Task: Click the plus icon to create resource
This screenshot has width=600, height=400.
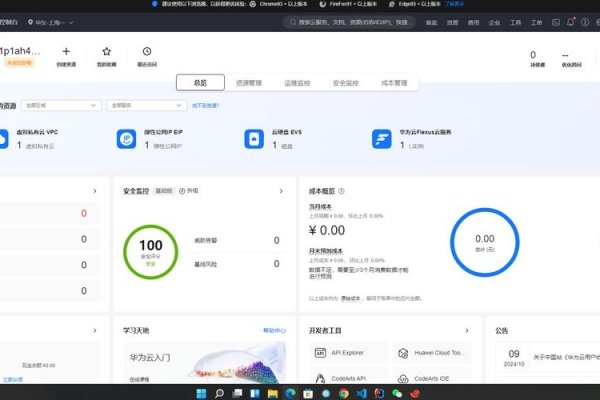Action: coord(66,51)
